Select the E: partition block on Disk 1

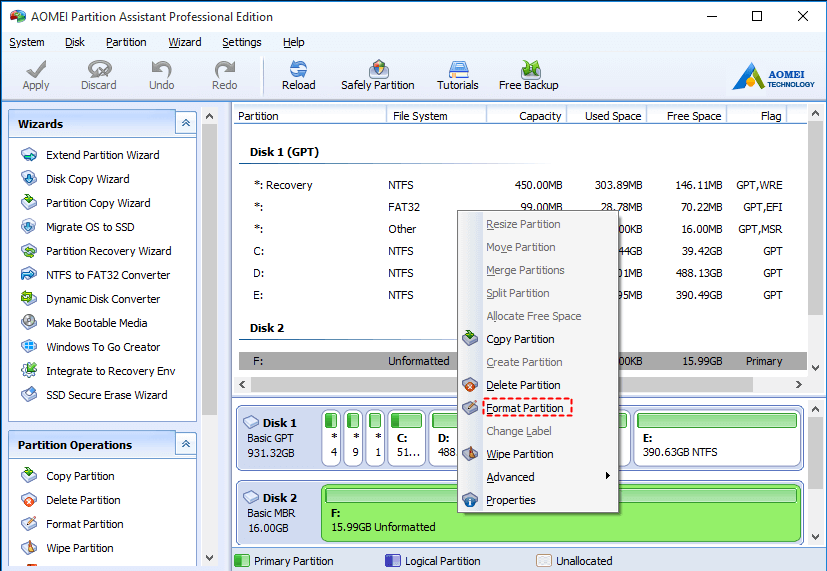coord(716,438)
